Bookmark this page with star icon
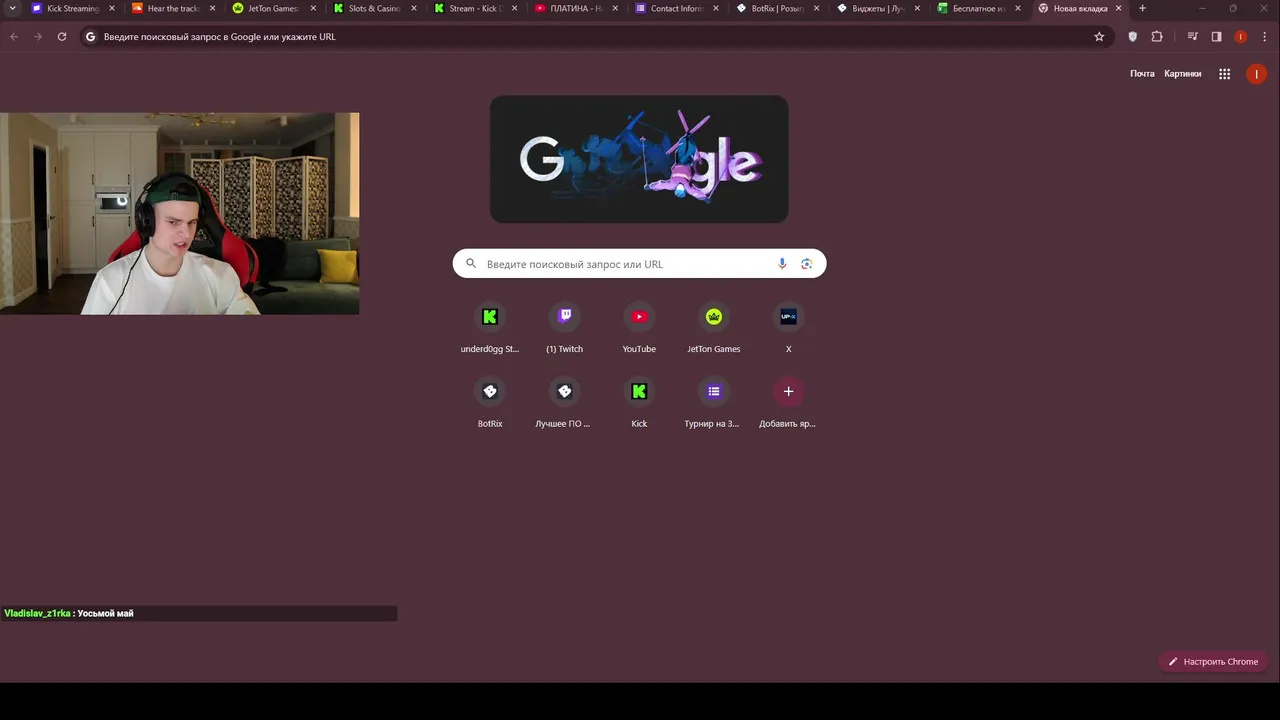The image size is (1280, 720). (1099, 36)
